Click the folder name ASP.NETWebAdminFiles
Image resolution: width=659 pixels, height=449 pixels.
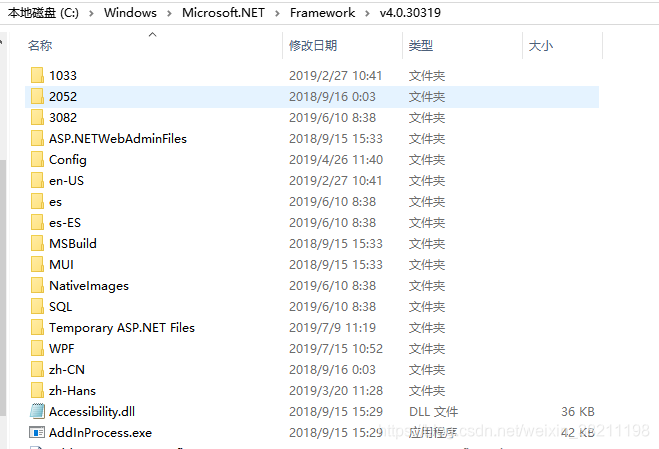tap(118, 139)
